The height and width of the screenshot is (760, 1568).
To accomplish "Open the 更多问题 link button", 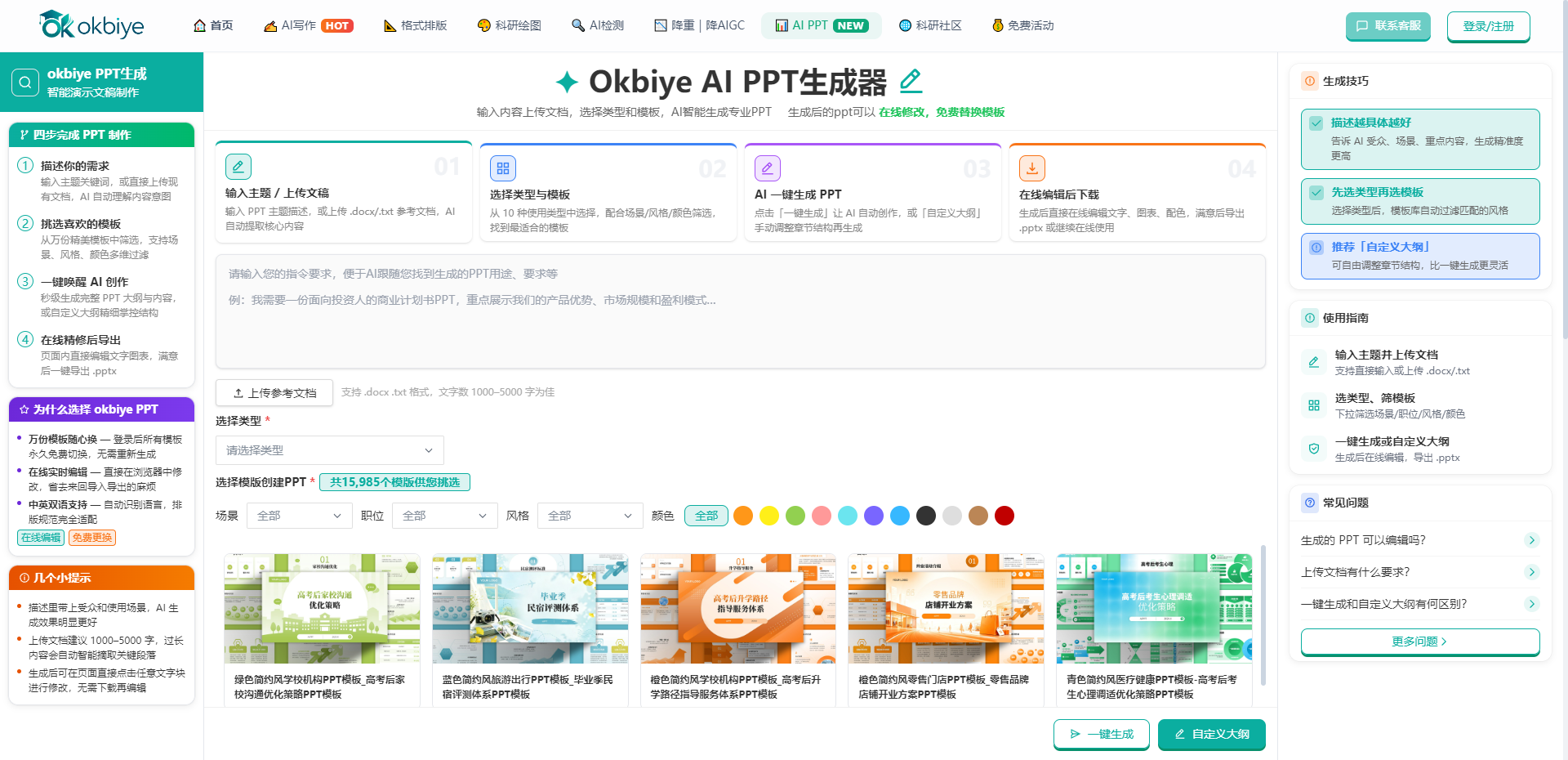I will [1420, 642].
